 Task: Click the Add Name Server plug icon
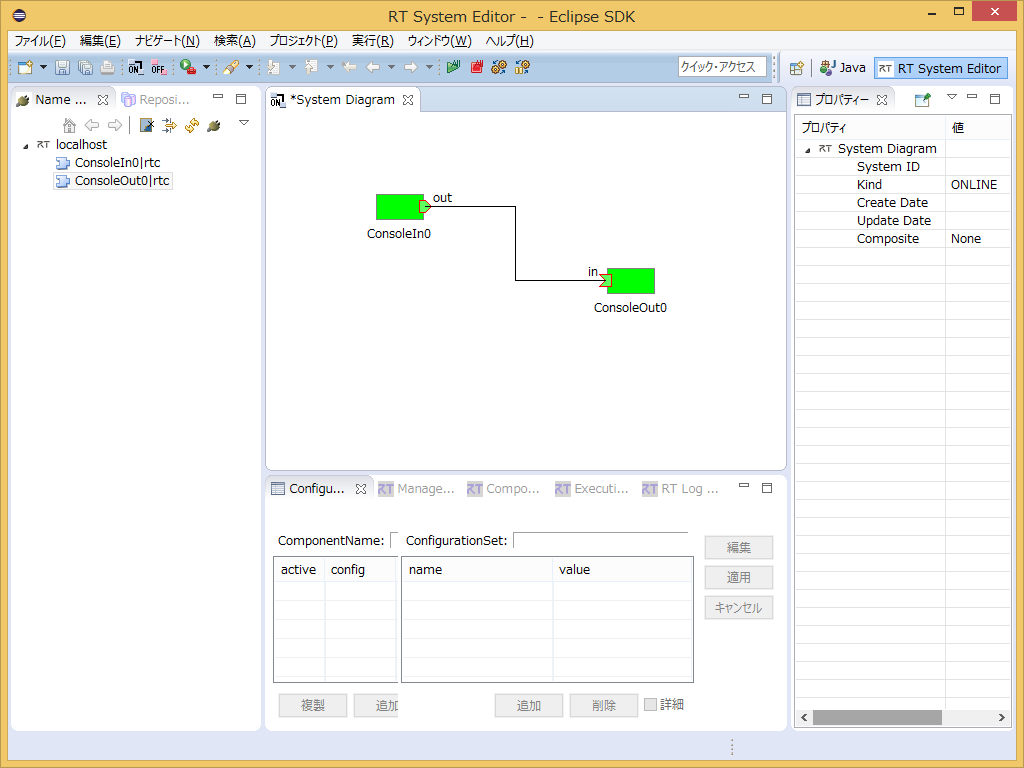click(214, 125)
